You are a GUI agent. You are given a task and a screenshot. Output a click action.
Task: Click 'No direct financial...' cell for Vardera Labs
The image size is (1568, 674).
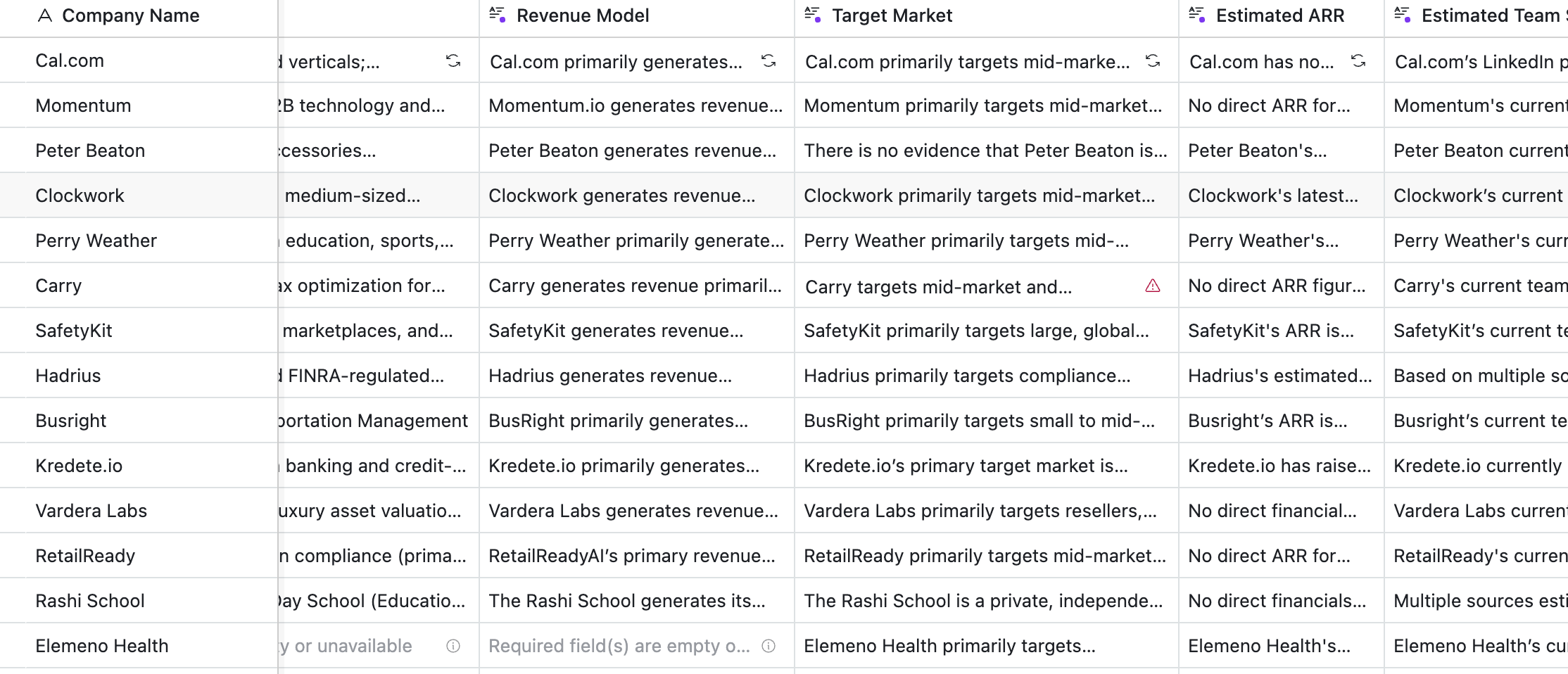coord(1282,511)
